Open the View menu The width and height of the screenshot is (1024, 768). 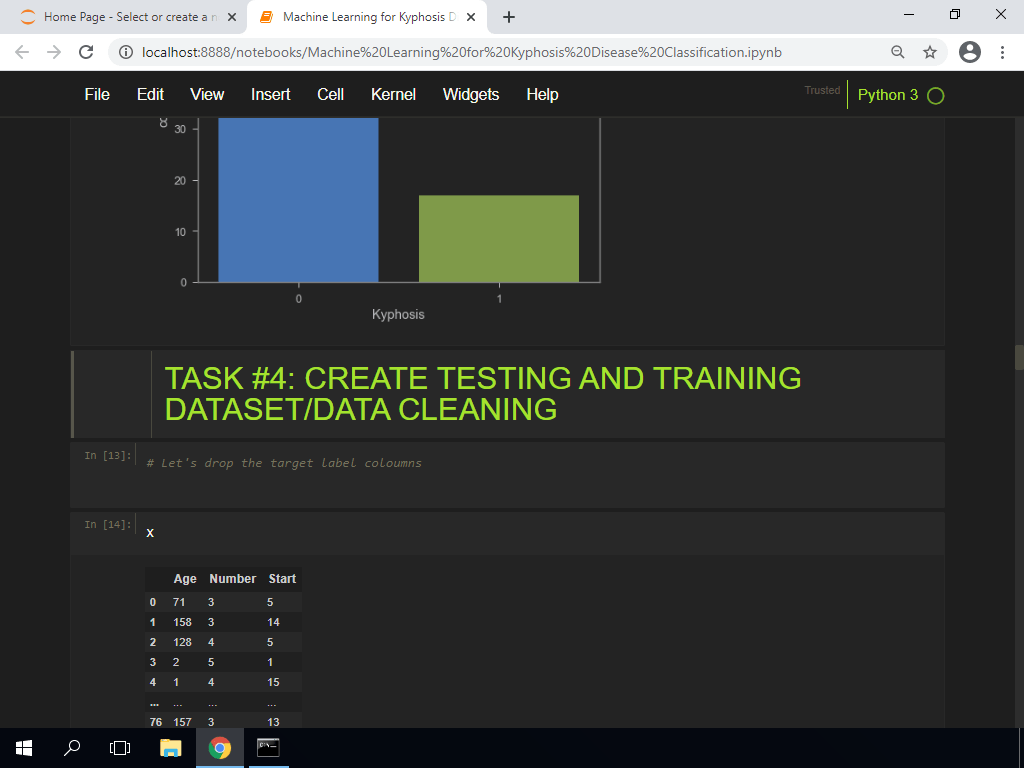pos(207,95)
